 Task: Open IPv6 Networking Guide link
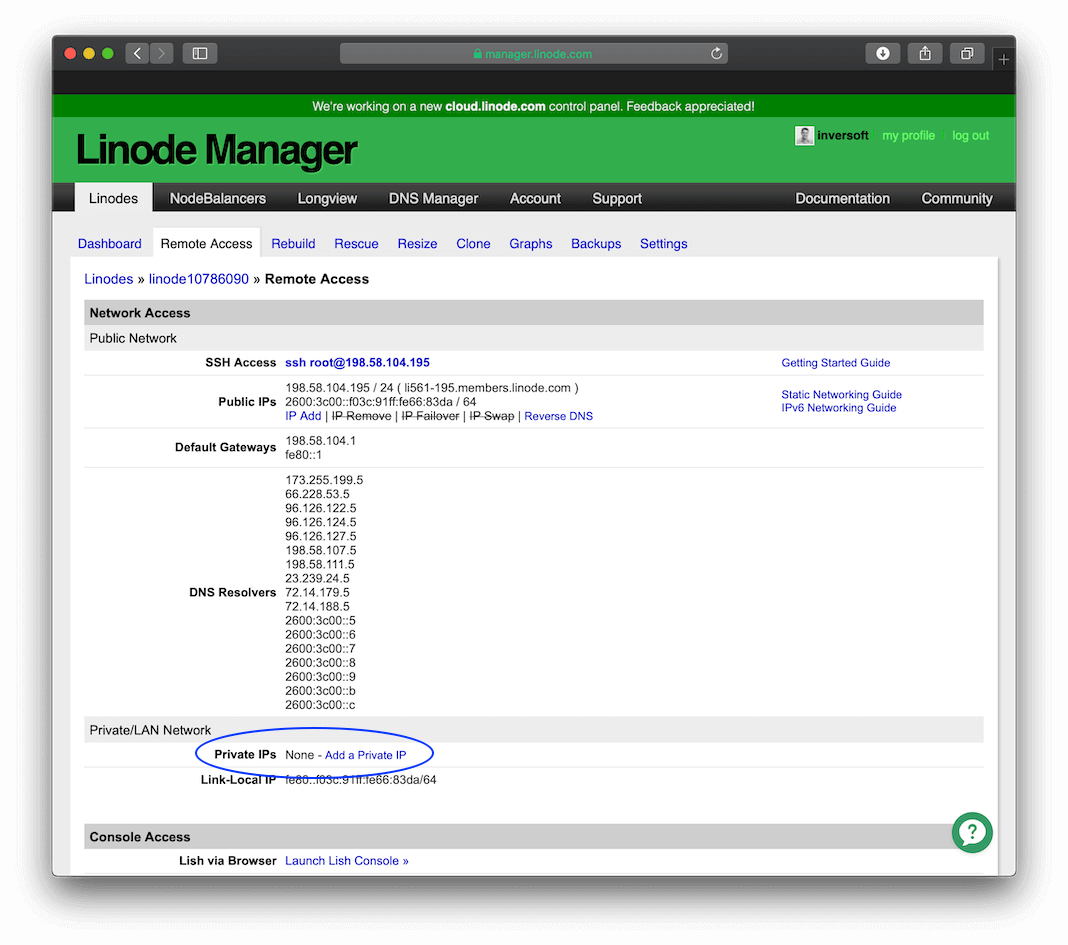pos(838,407)
